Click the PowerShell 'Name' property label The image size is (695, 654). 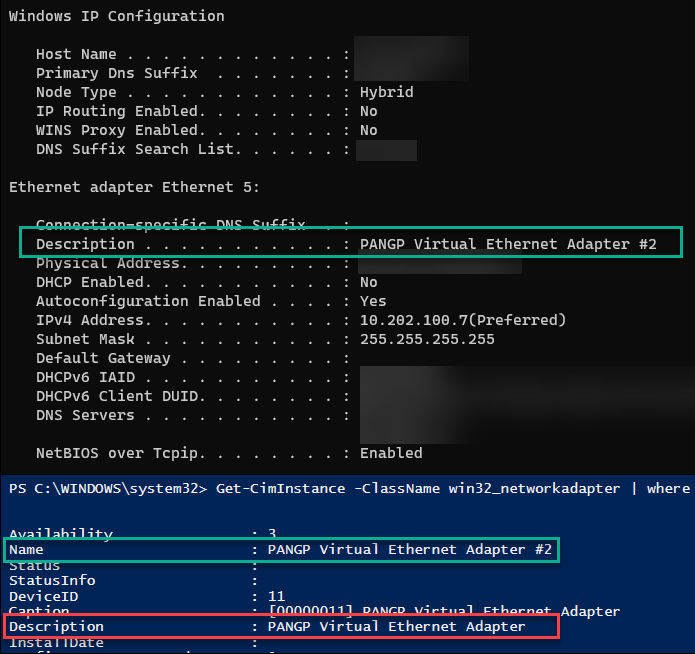tap(26, 550)
